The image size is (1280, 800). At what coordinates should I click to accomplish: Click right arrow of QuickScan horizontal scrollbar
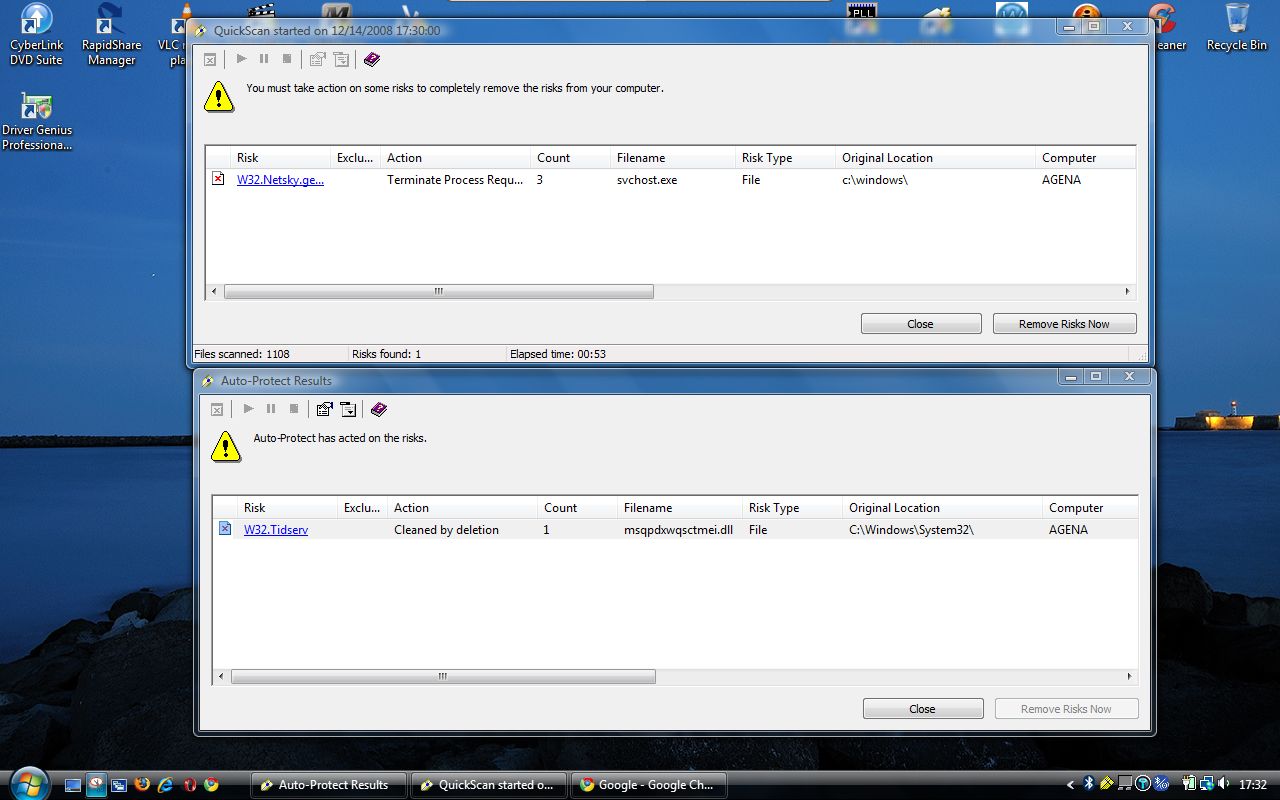1127,292
